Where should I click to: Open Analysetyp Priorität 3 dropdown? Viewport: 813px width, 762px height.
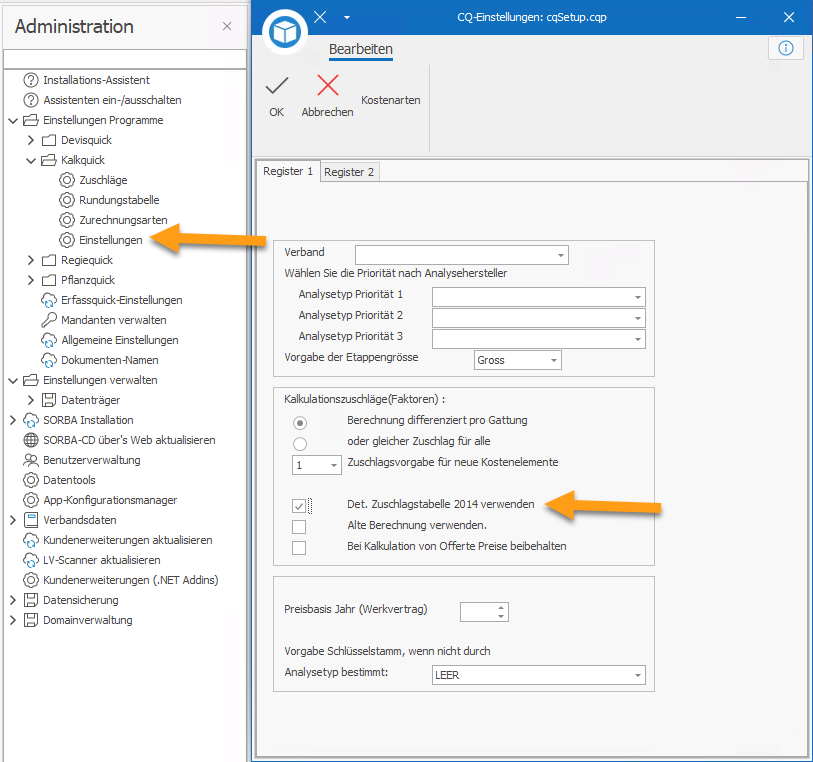click(538, 339)
